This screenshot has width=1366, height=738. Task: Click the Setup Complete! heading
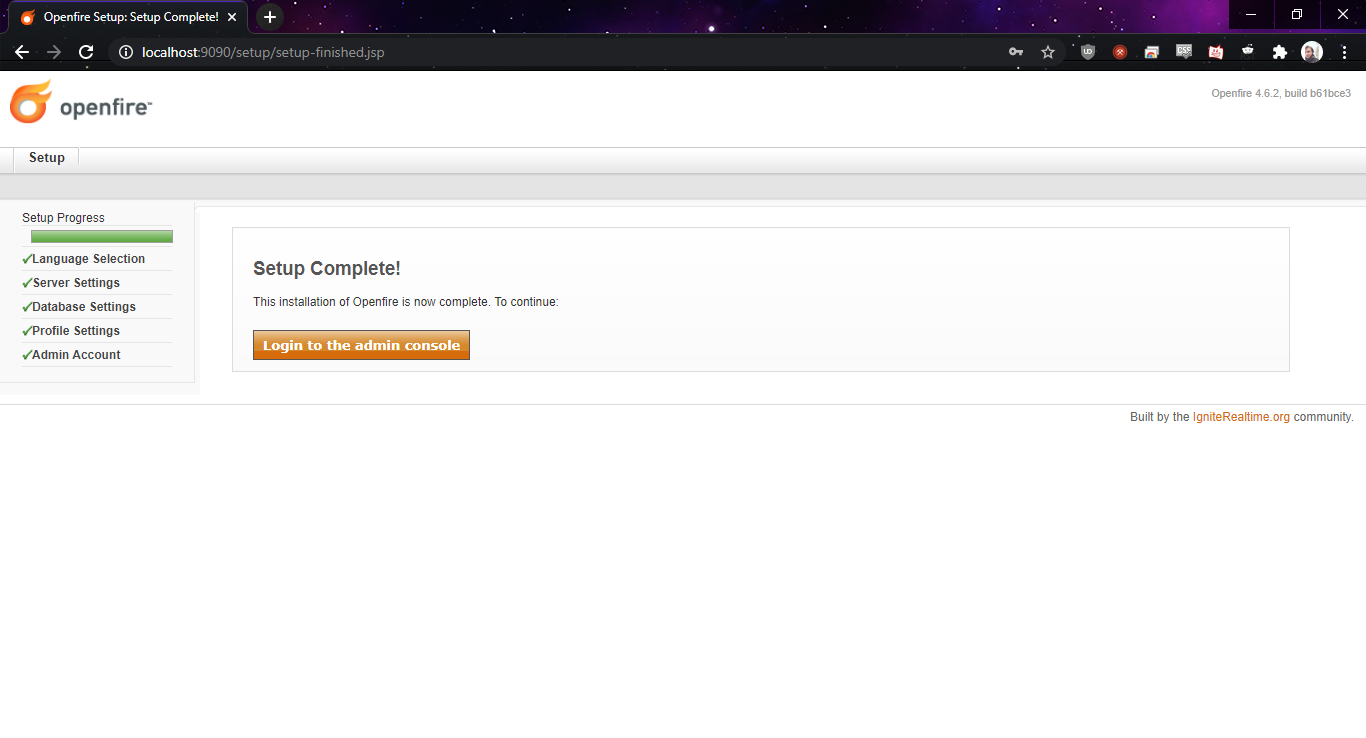tap(327, 268)
